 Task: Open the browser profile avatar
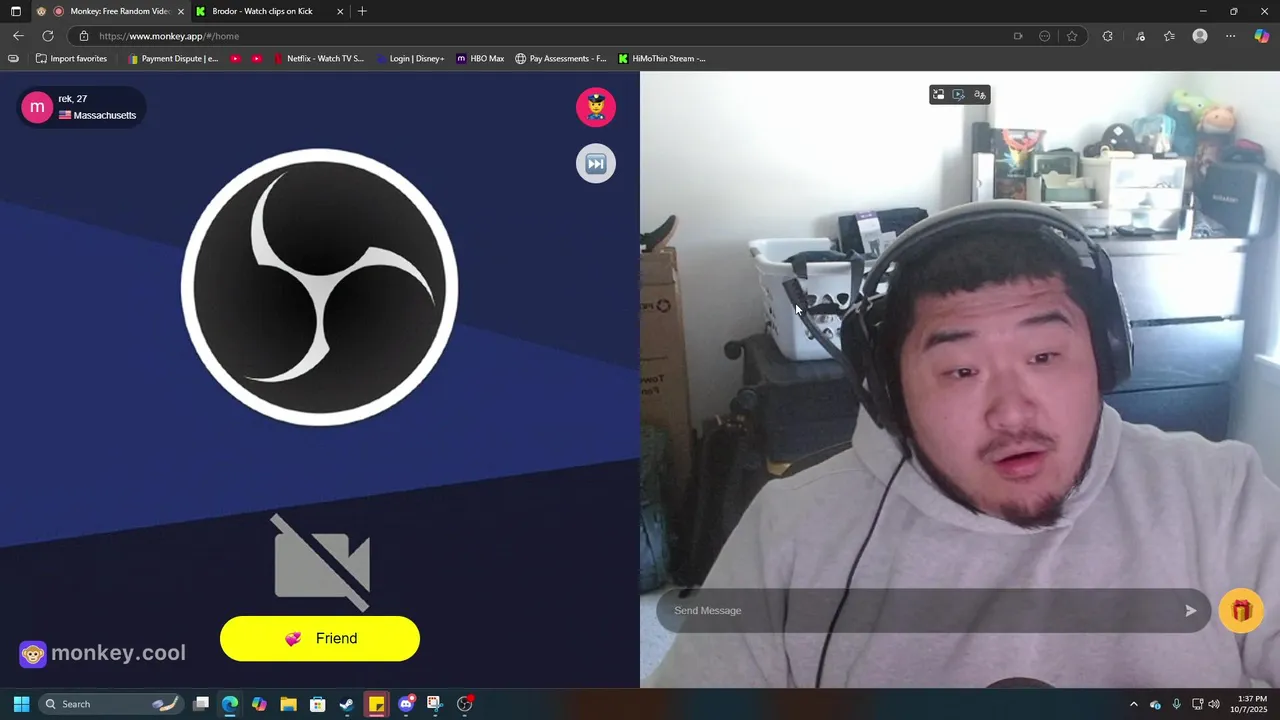pyautogui.click(x=1200, y=36)
